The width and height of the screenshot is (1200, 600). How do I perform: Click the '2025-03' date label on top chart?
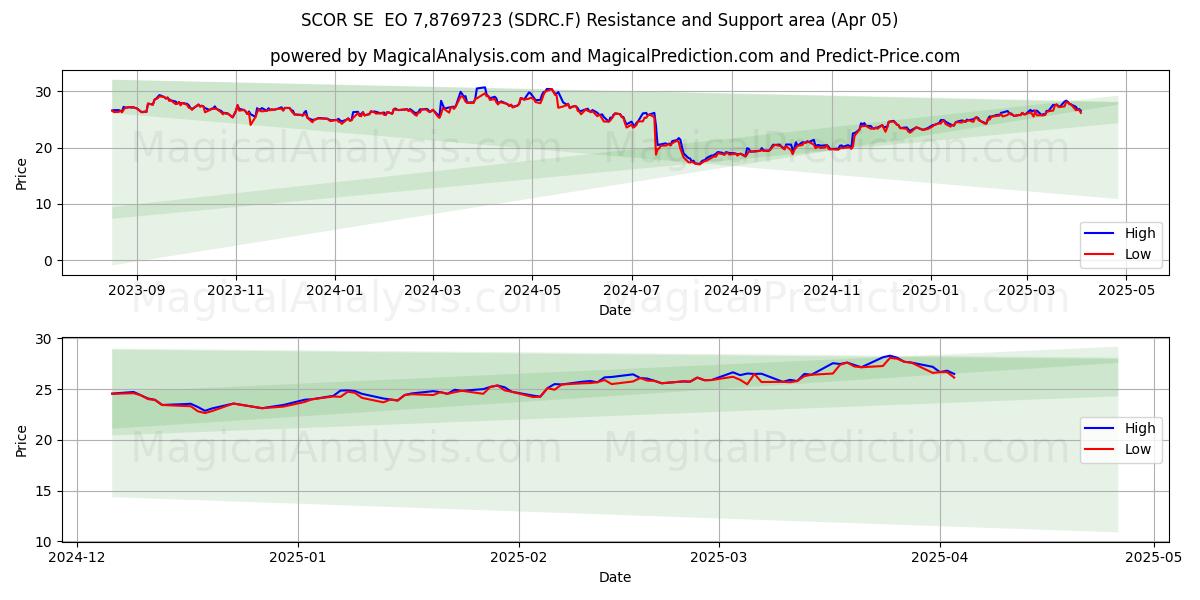pyautogui.click(x=1026, y=290)
